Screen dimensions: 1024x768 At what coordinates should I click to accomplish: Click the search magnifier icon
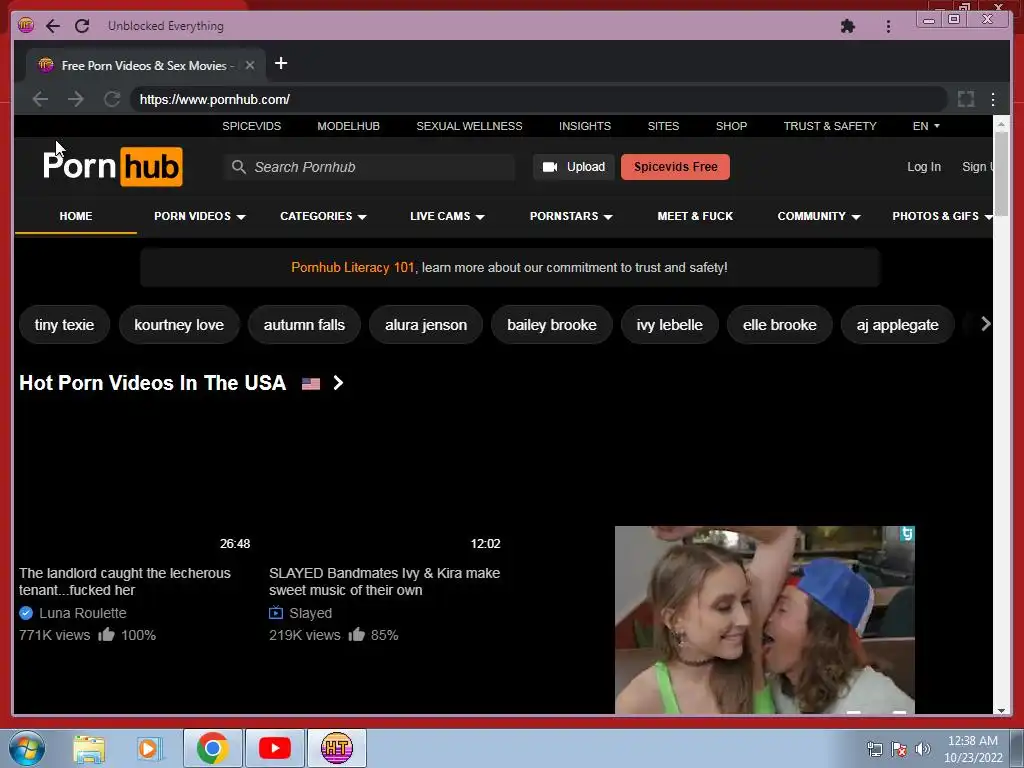tap(239, 167)
